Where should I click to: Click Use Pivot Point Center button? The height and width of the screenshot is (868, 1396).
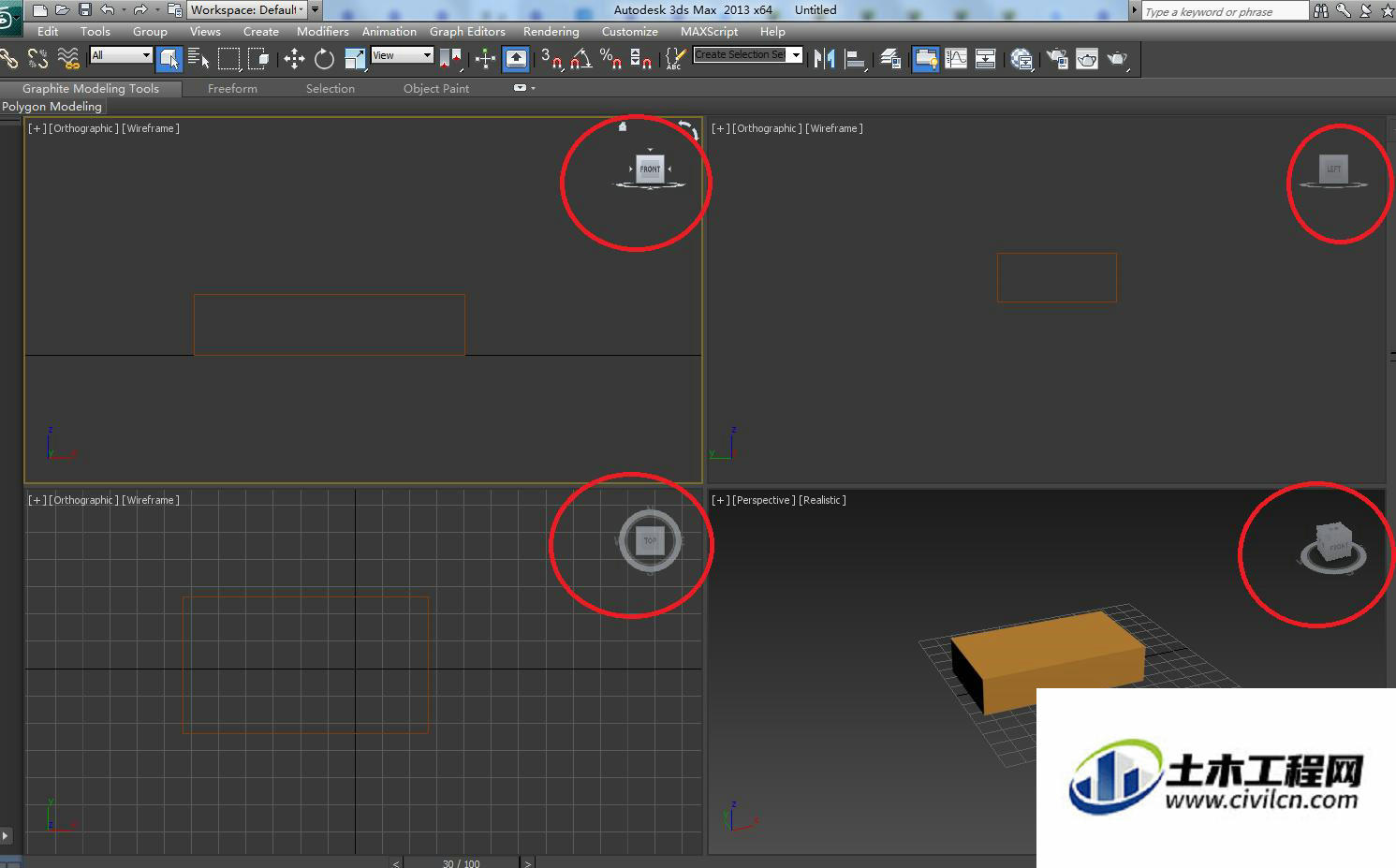pos(450,59)
